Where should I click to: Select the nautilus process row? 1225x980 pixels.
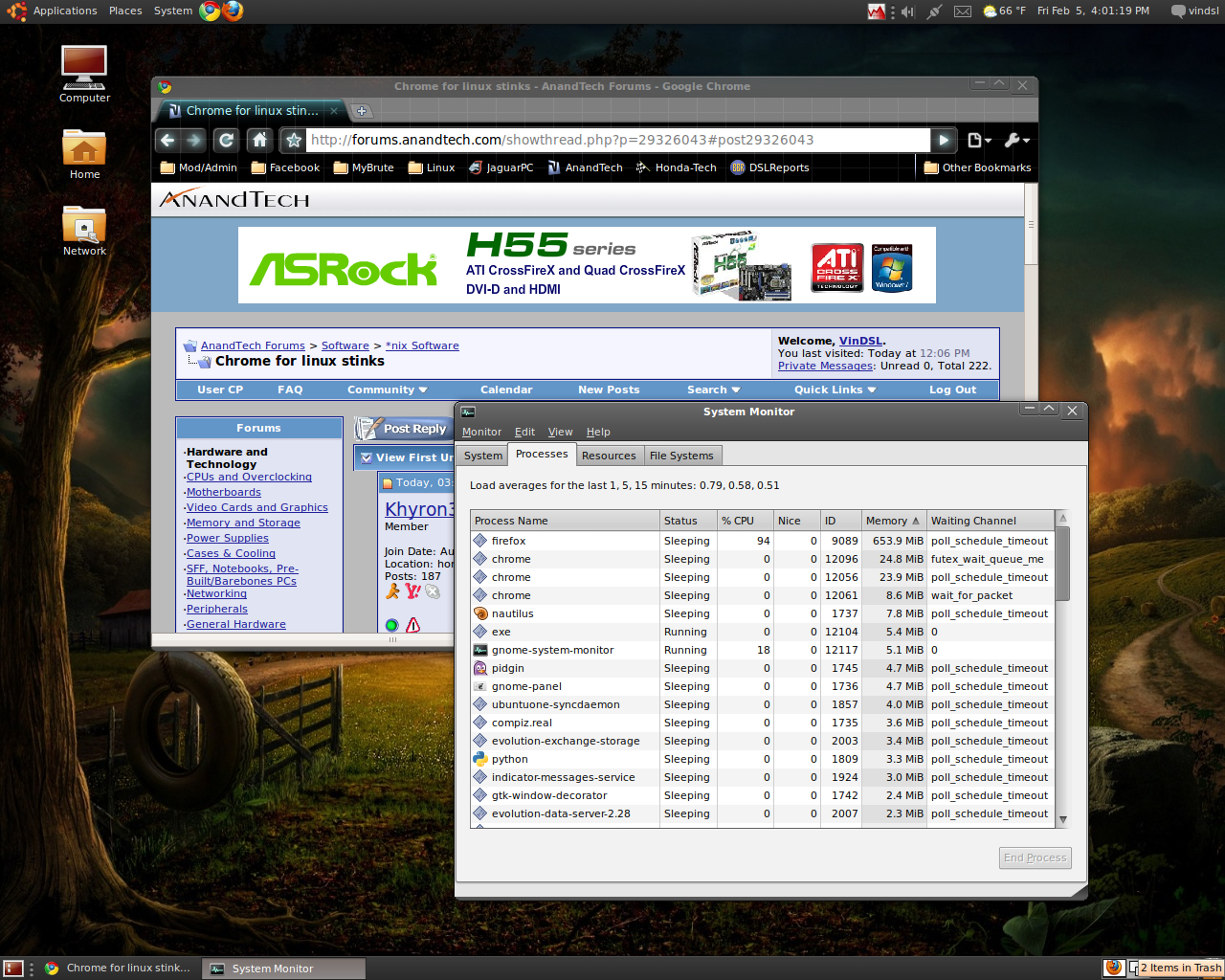[x=763, y=613]
